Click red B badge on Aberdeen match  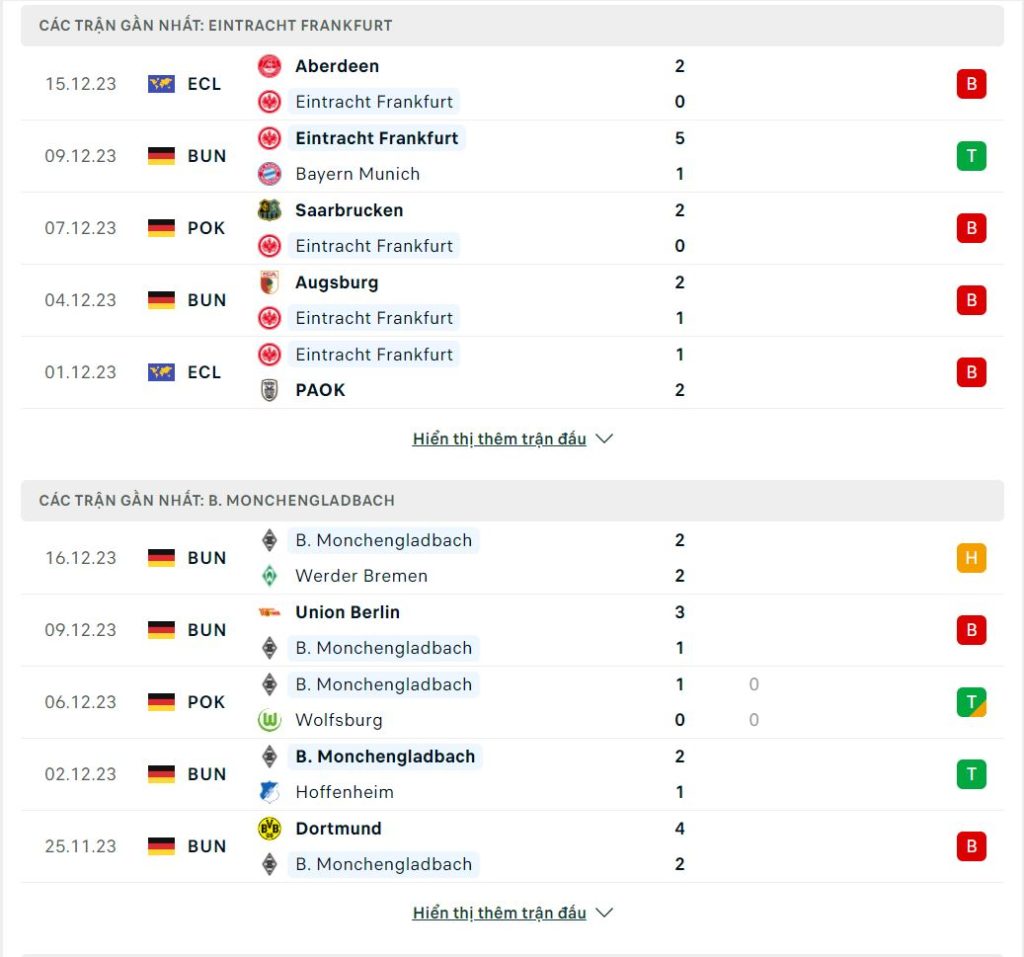[x=971, y=84]
